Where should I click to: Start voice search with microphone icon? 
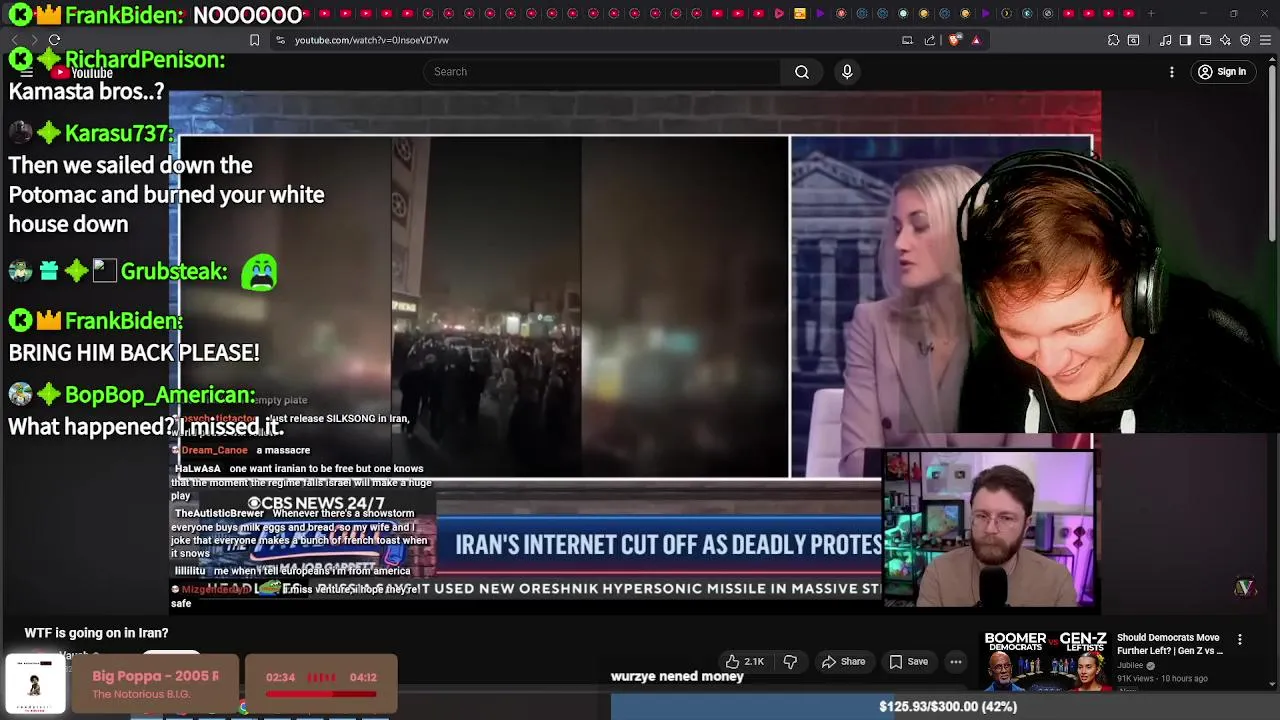847,72
